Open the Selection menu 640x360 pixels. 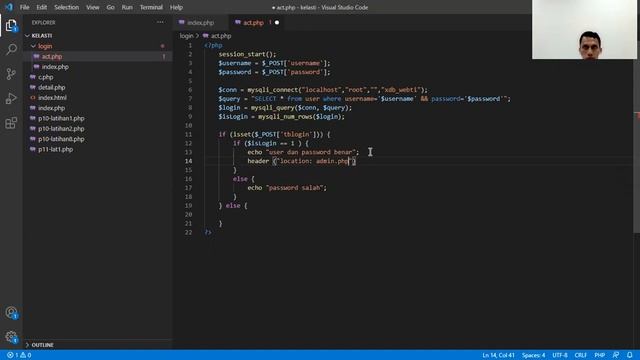(x=67, y=7)
